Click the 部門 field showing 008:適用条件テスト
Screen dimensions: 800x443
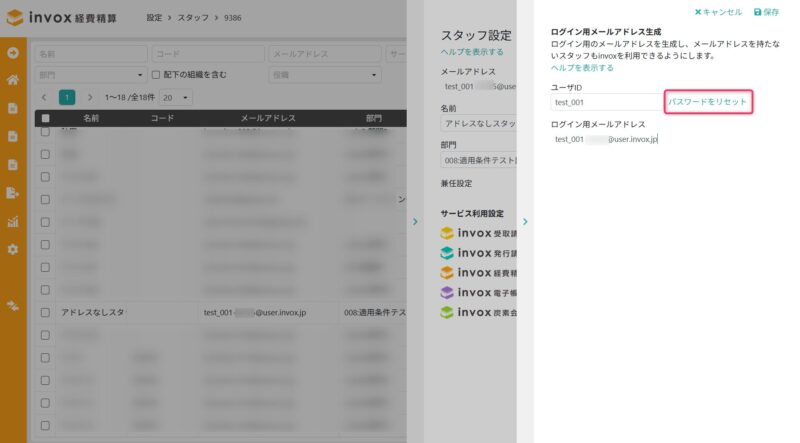pos(479,160)
